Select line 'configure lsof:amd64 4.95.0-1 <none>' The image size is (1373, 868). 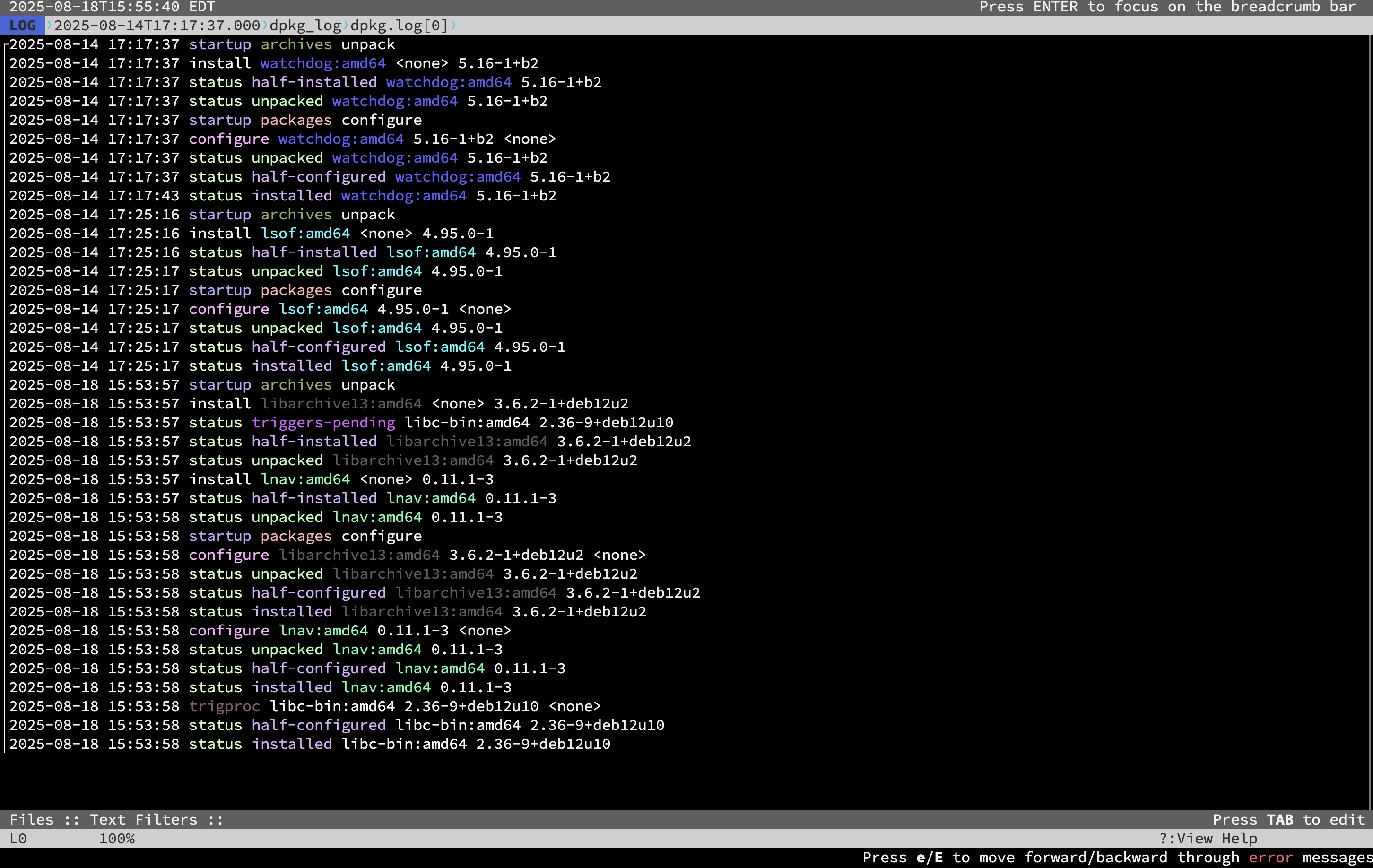pos(260,309)
